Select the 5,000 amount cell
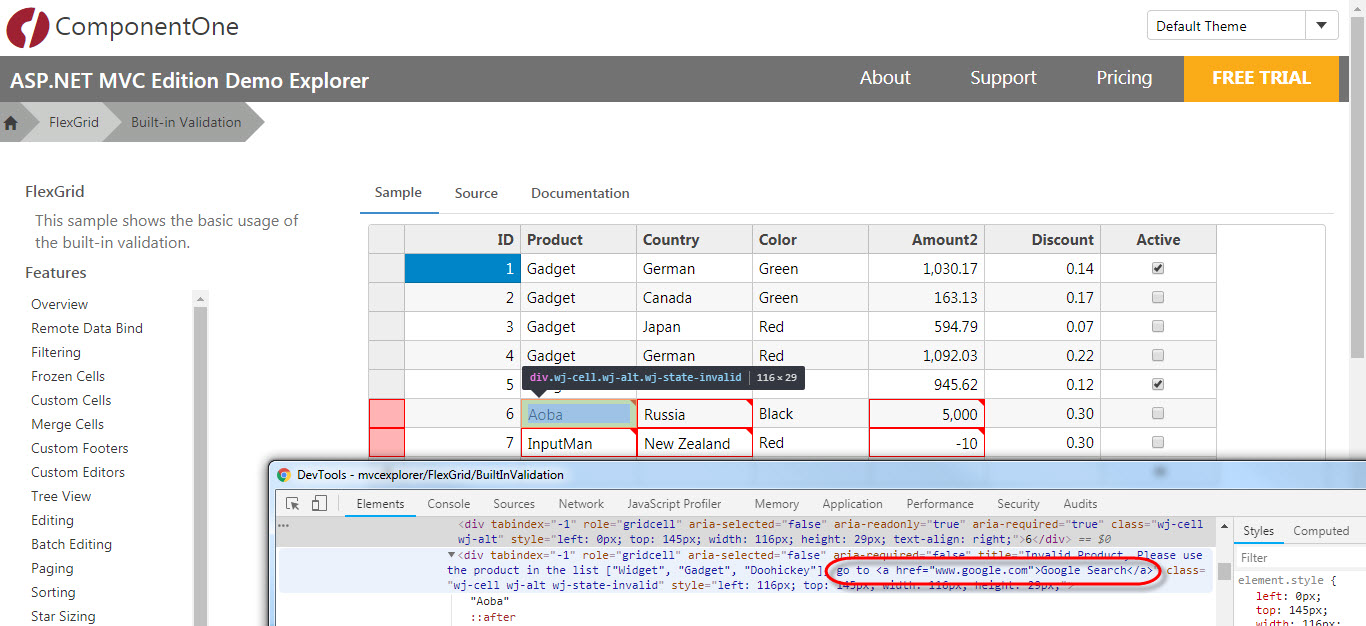 (x=926, y=414)
